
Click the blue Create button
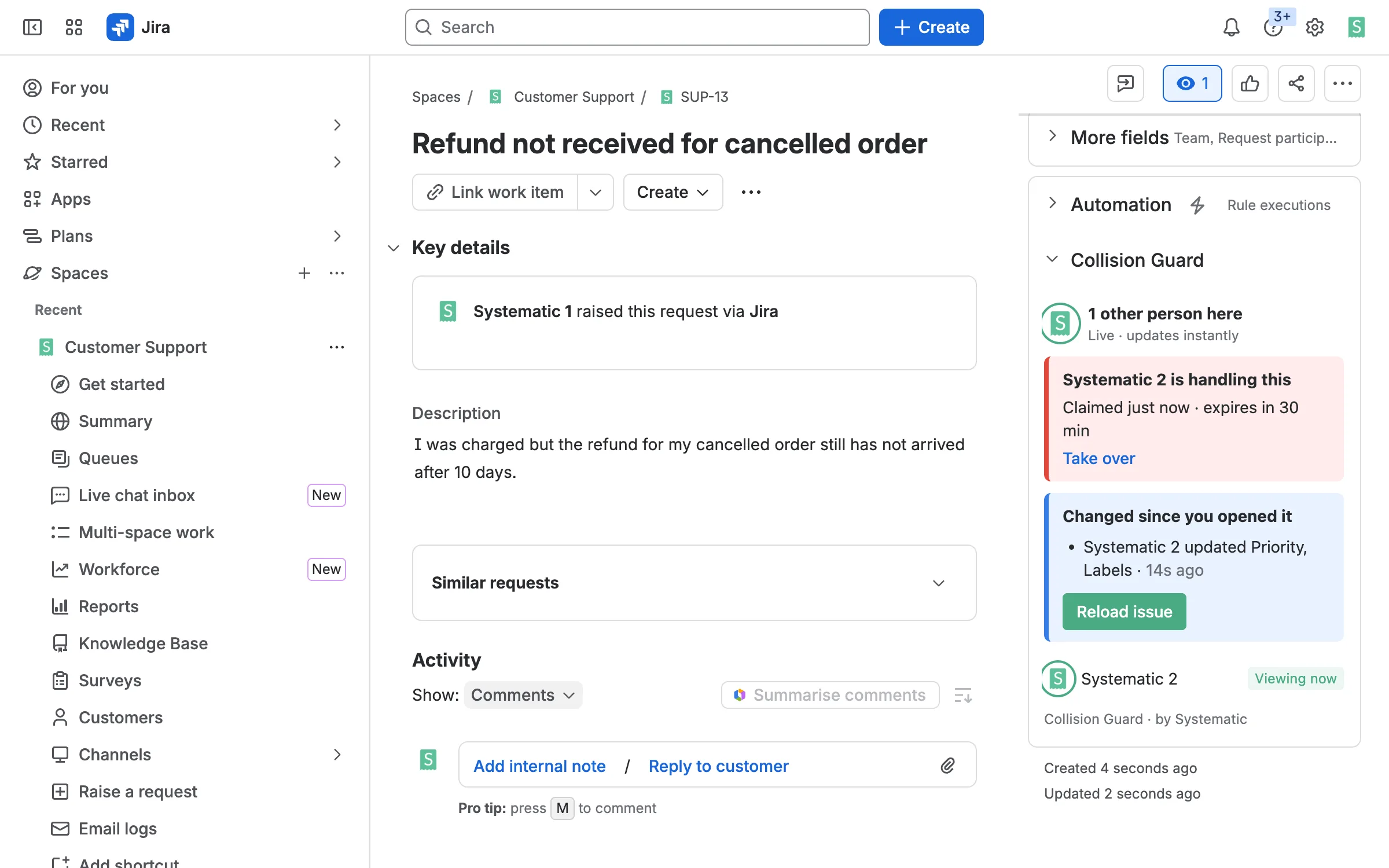(x=931, y=27)
